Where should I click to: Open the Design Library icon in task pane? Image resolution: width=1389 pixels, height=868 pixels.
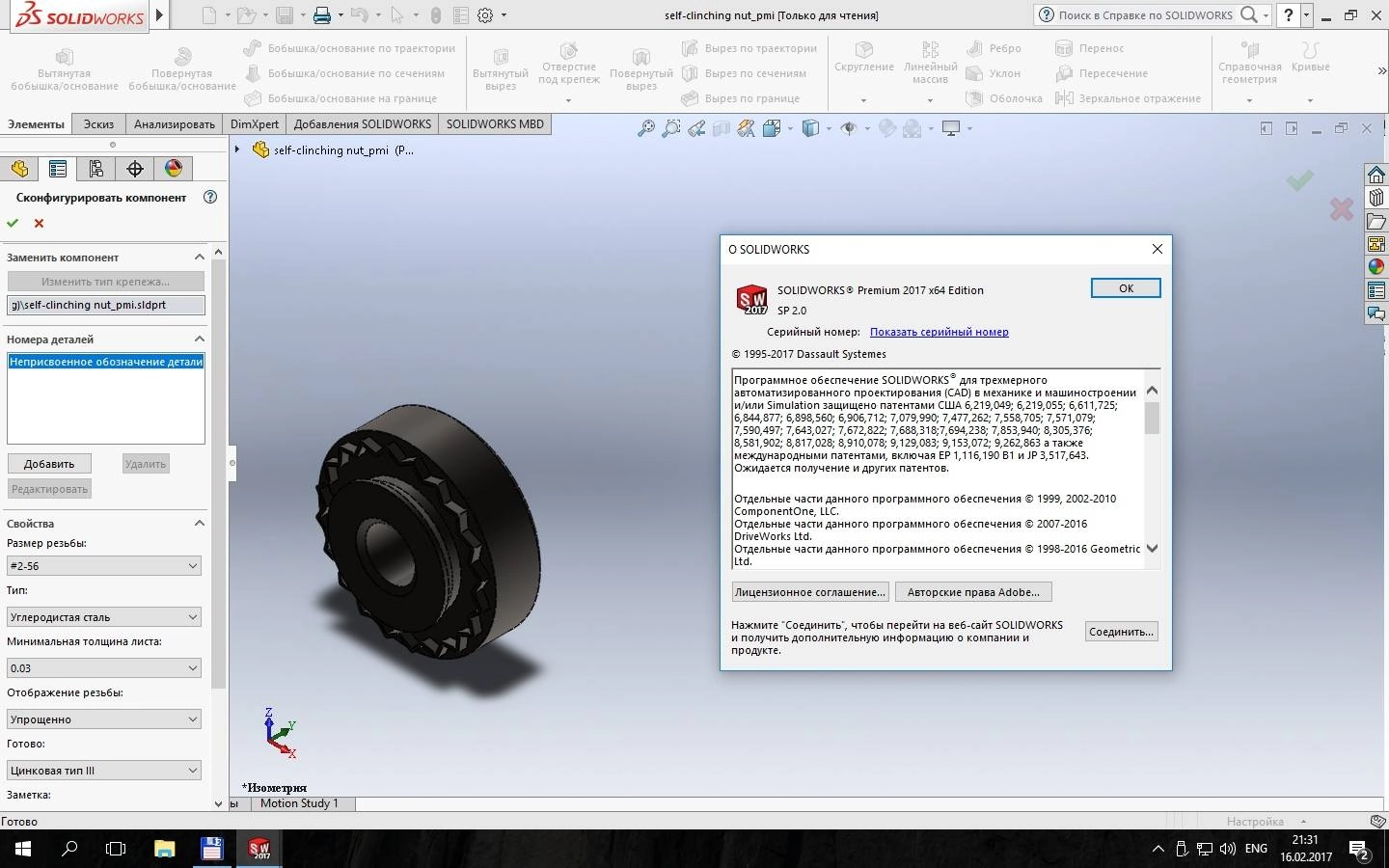tap(1376, 198)
